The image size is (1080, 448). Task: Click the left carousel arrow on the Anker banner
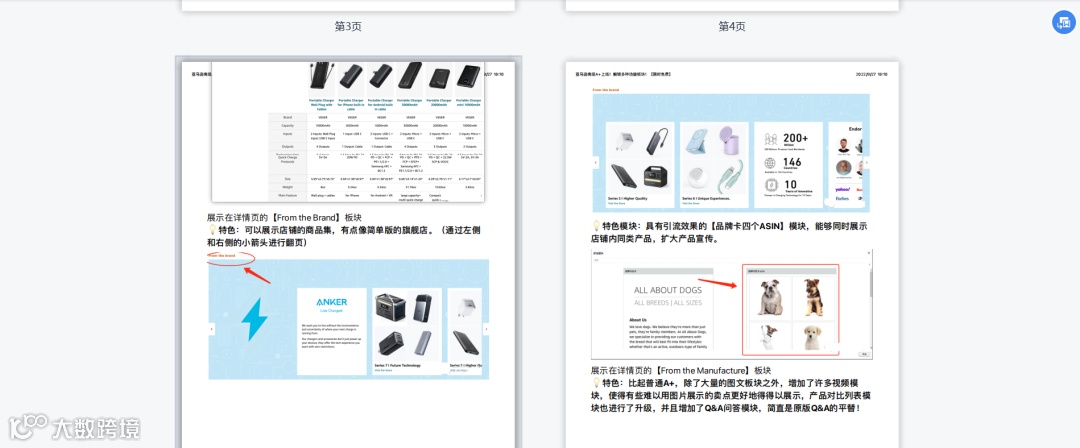211,329
